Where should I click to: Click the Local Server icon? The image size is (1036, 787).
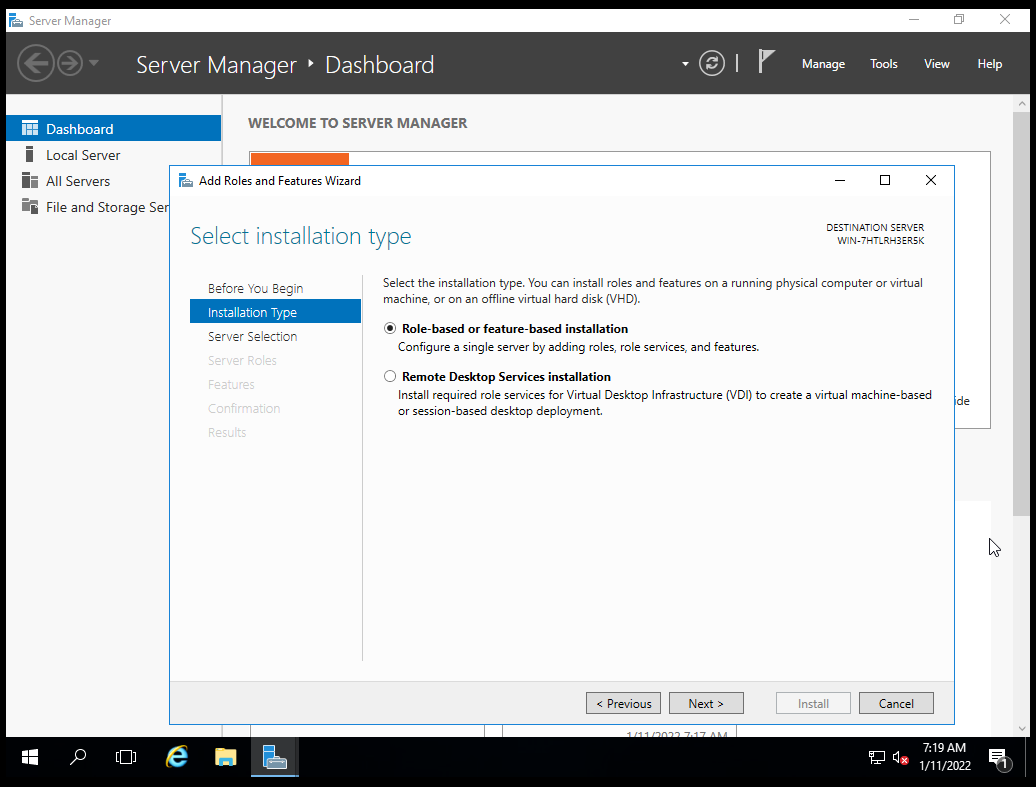(29, 154)
